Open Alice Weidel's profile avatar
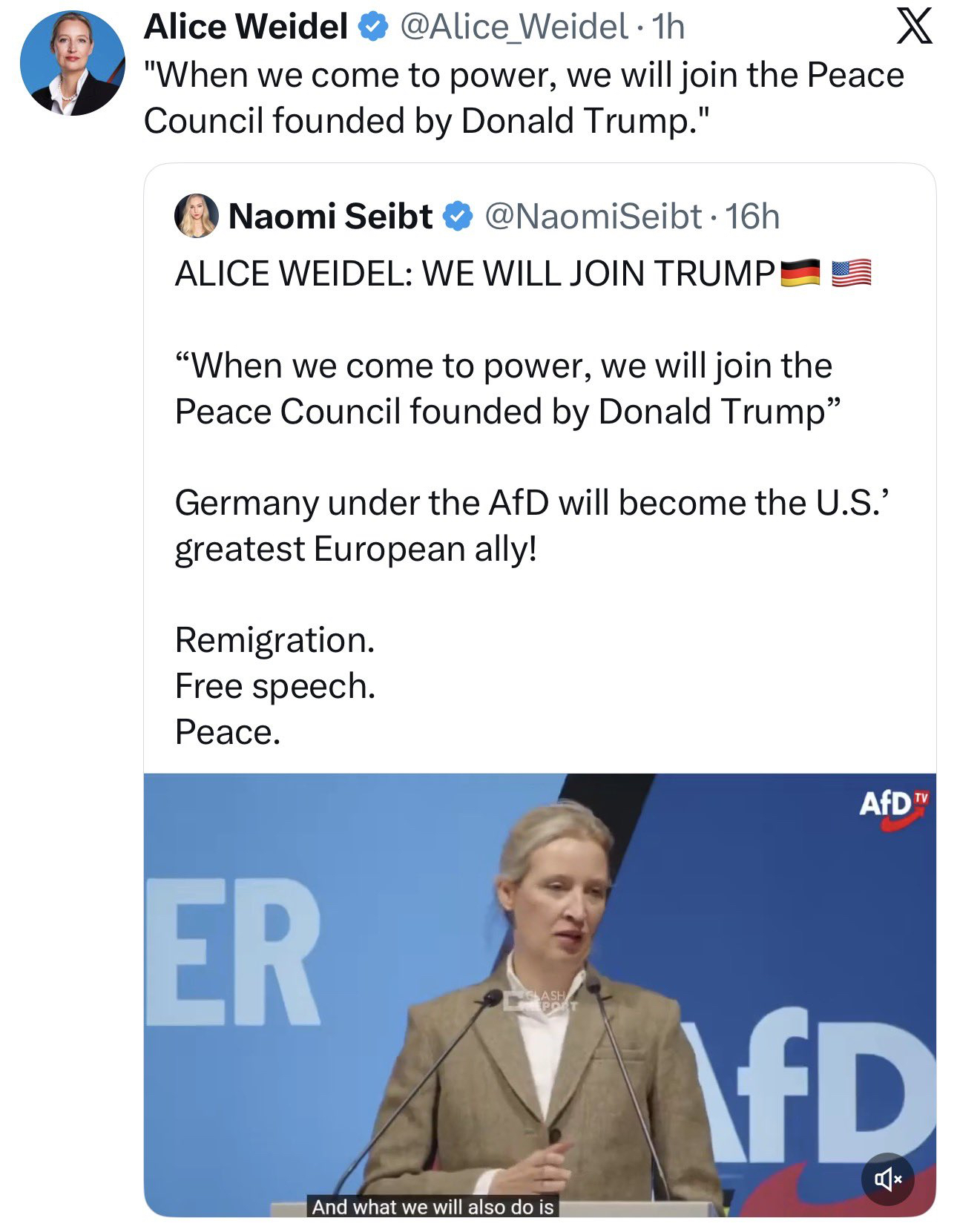Viewport: 957px width, 1232px height. (72, 62)
